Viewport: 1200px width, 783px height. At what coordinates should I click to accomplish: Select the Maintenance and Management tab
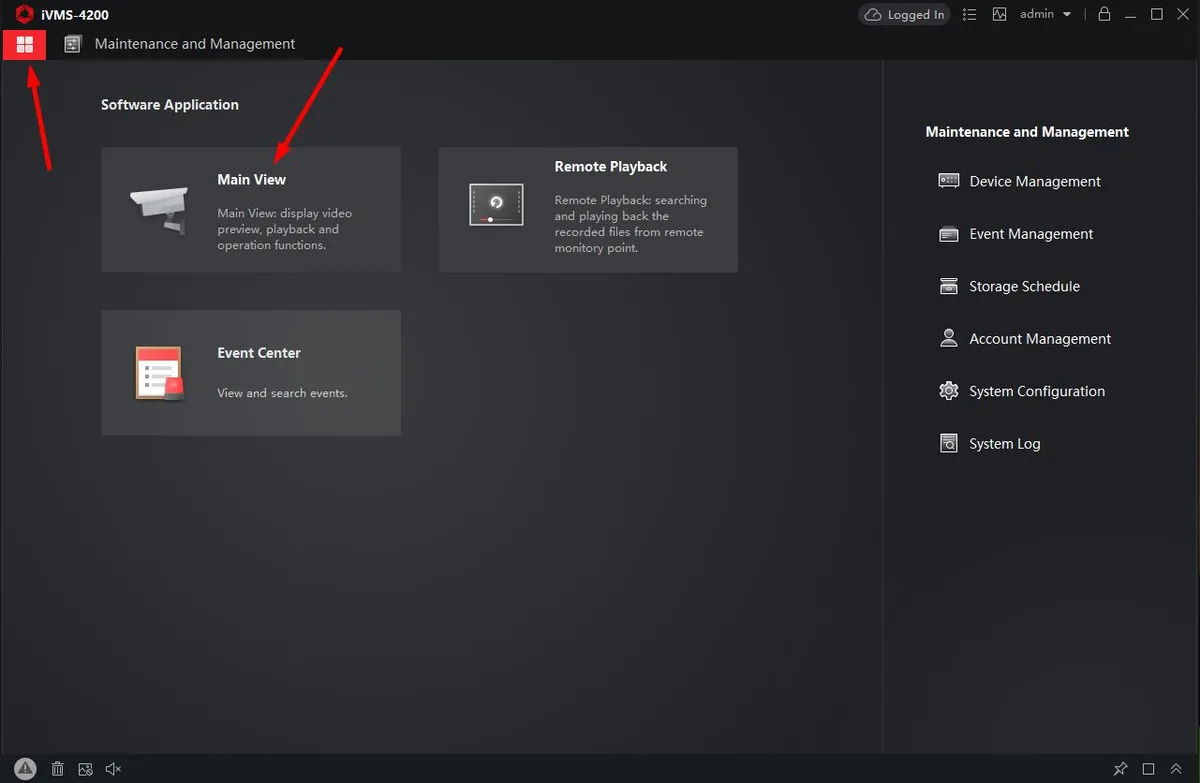click(180, 44)
